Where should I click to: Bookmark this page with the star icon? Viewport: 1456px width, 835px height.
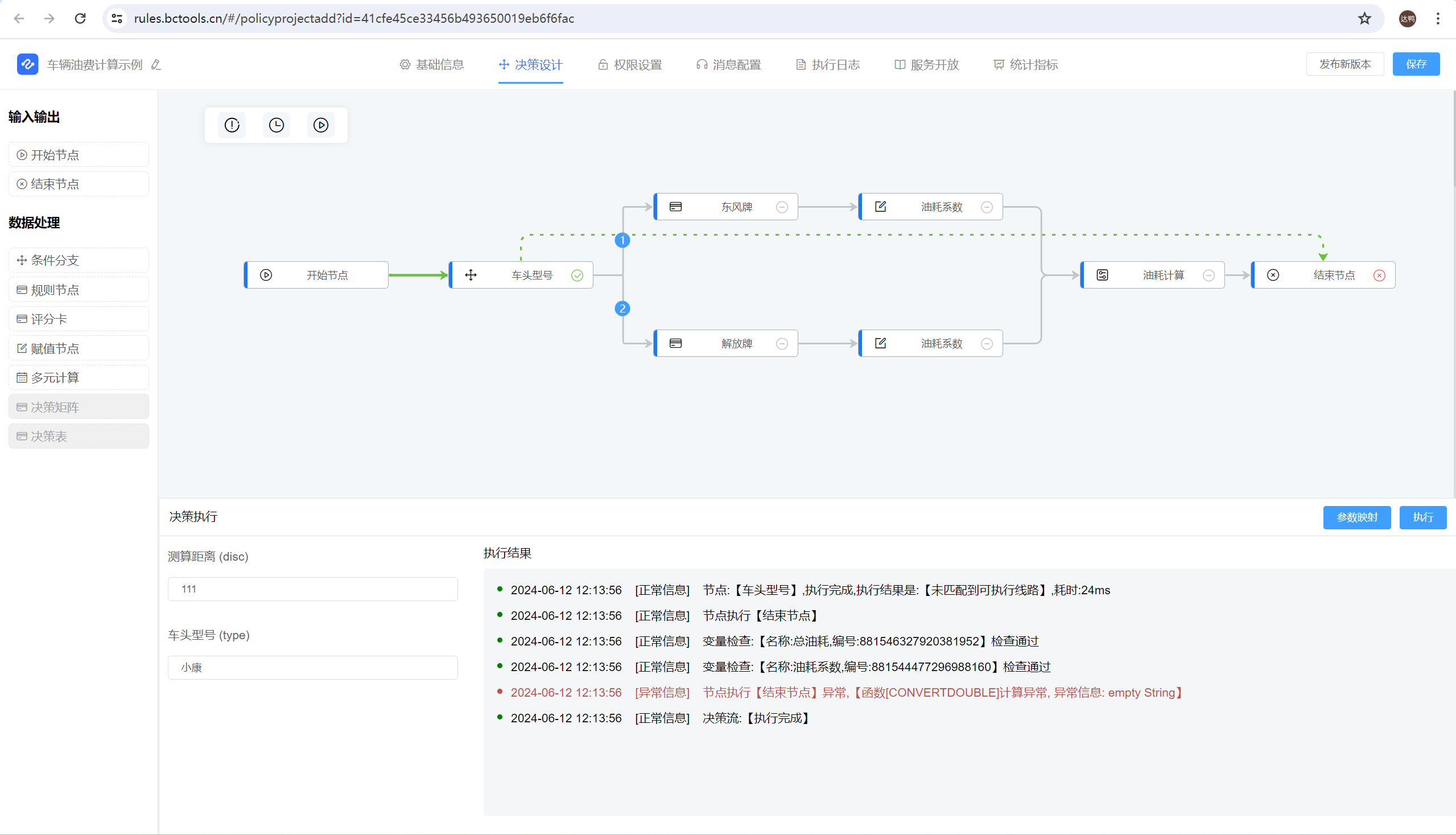pos(1364,18)
